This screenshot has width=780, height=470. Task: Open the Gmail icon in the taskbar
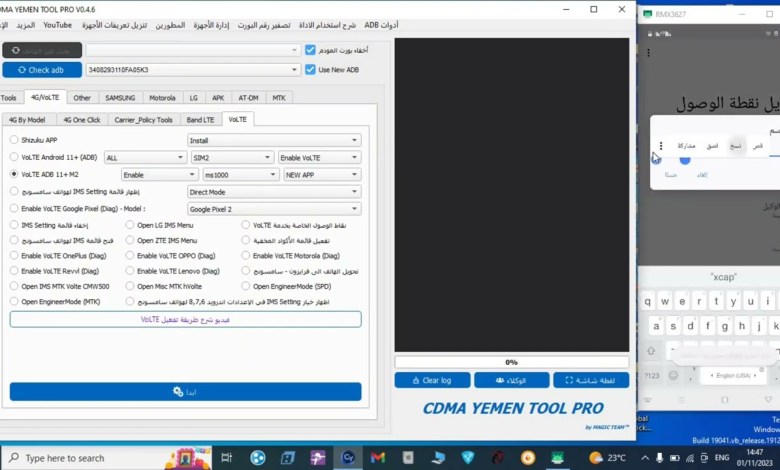point(377,458)
